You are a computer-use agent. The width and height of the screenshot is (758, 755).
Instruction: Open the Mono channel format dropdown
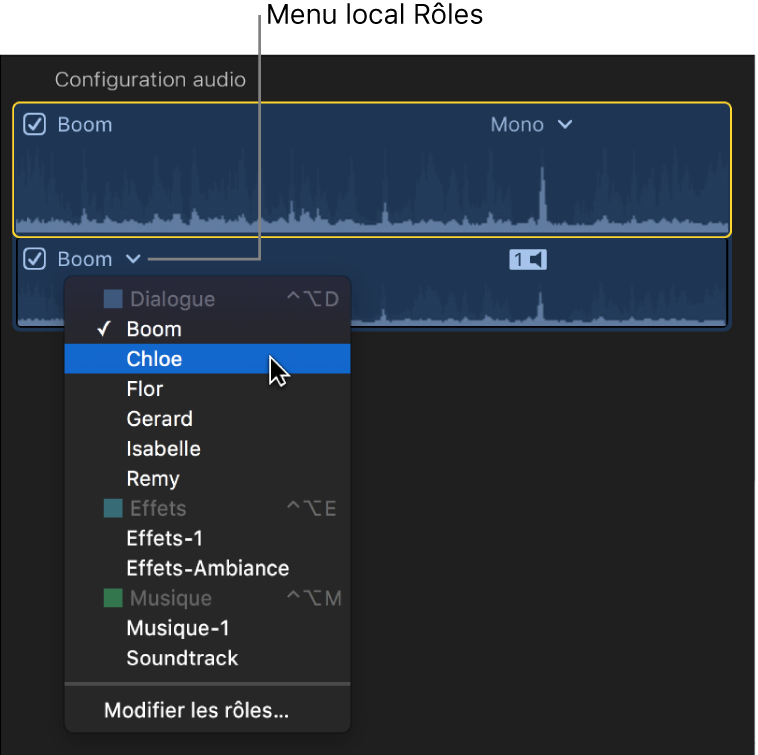tap(531, 125)
